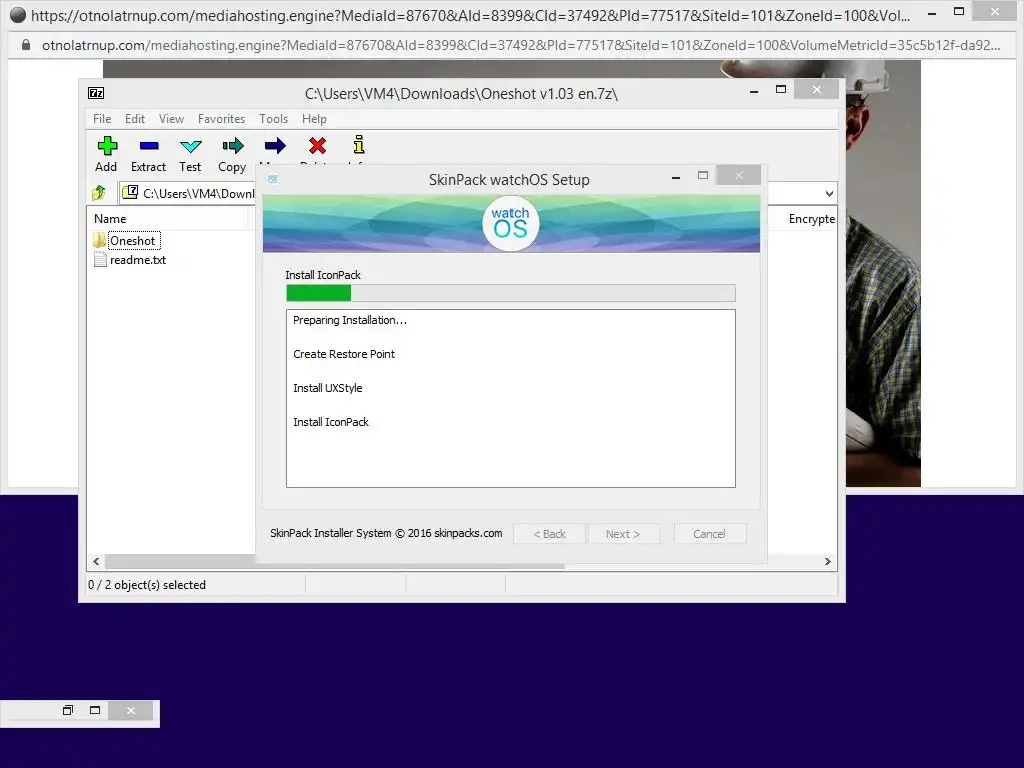This screenshot has height=768, width=1024.
Task: Click the round browser favicon in title bar
Action: click(x=18, y=15)
